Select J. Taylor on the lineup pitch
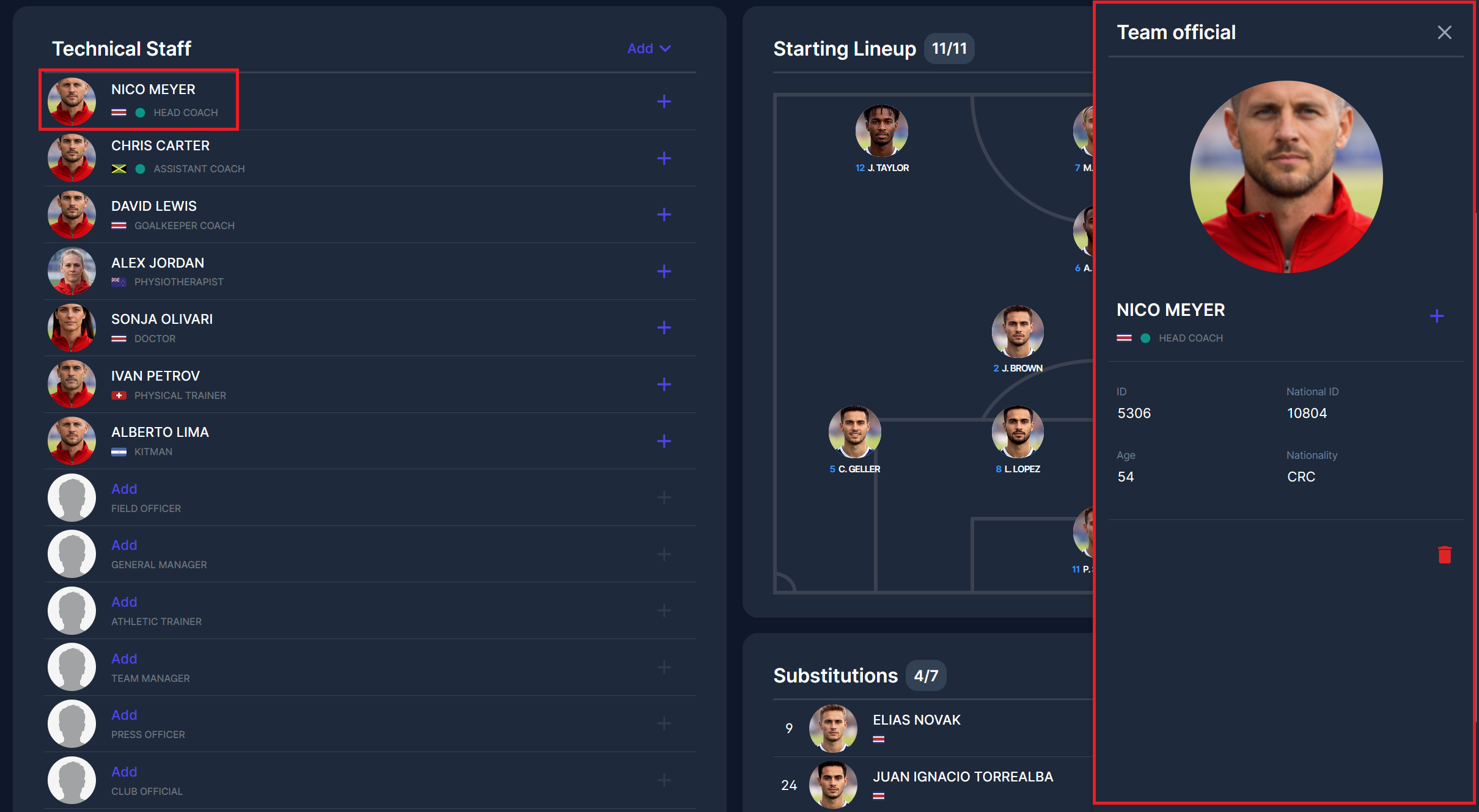Viewport: 1479px width, 812px height. (881, 131)
